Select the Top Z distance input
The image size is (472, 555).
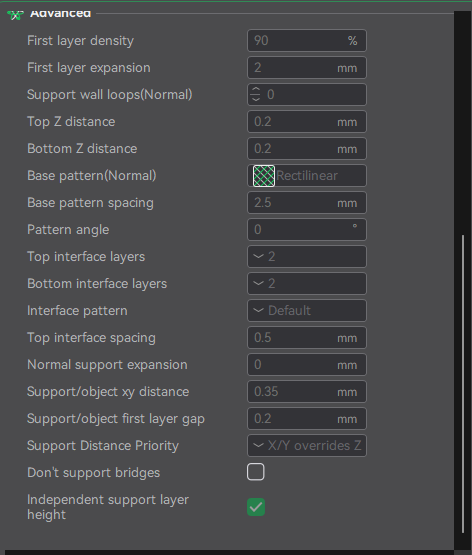click(x=307, y=121)
